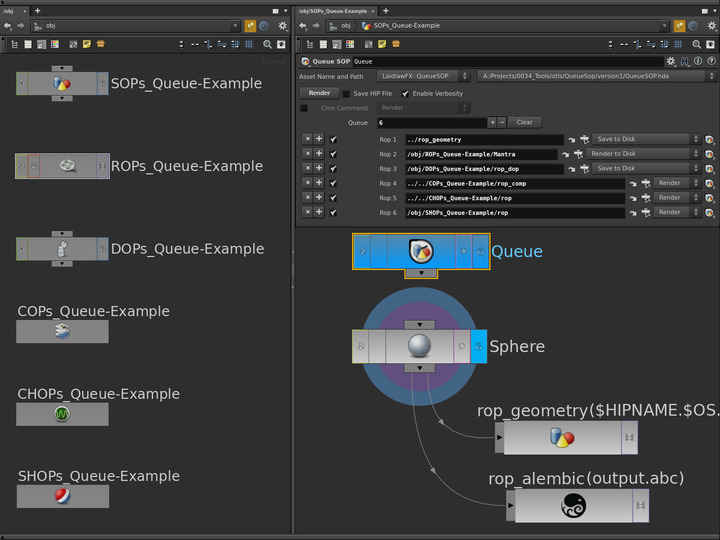Click sticky note icon in left network toolbar
Viewport: 720px width, 540px height.
pos(87,44)
